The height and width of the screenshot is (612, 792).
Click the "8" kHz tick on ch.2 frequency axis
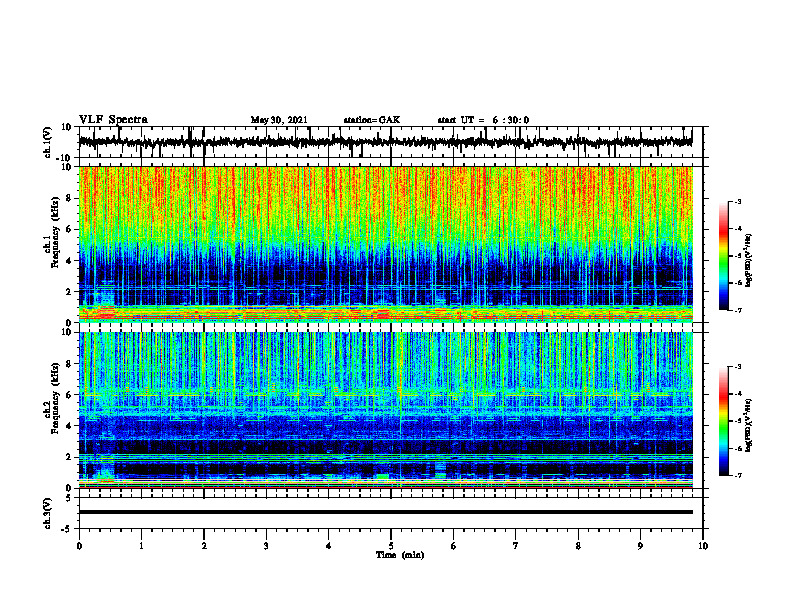(69, 364)
